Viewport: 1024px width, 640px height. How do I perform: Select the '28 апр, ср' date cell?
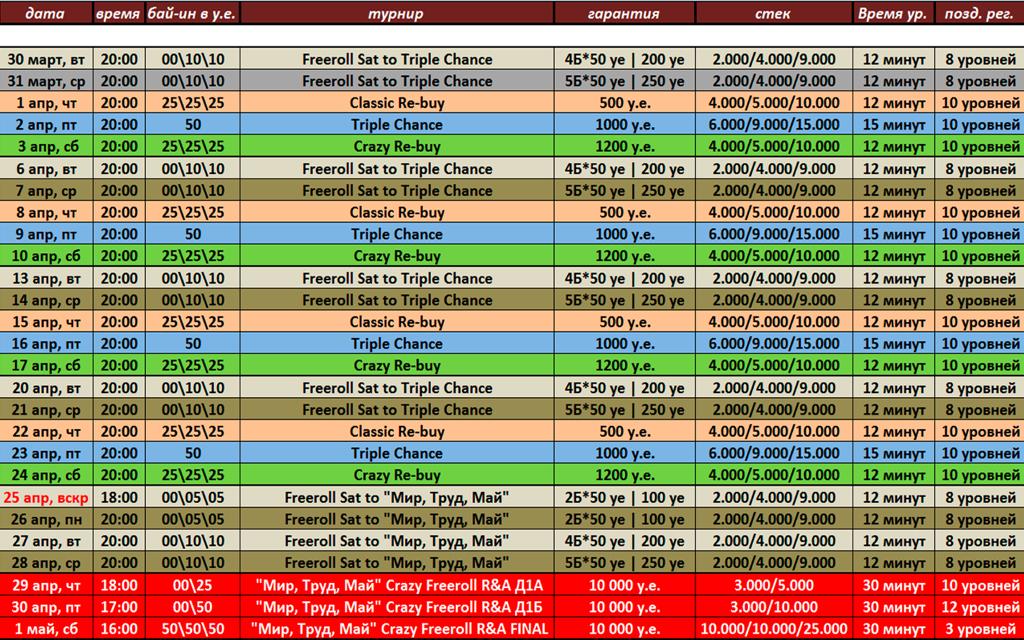[46, 563]
